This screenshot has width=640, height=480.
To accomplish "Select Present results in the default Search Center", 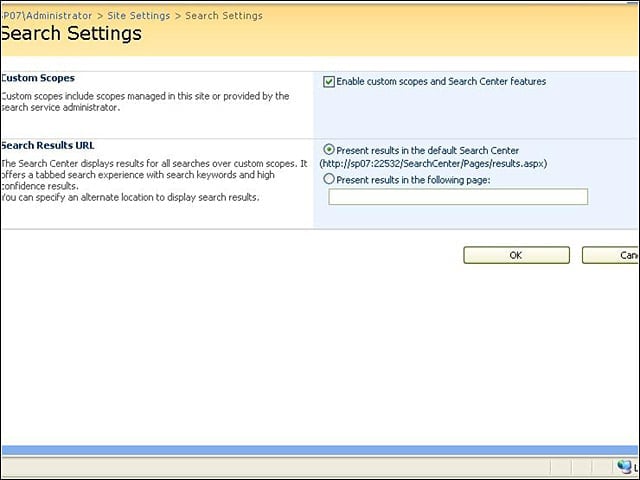I will point(329,150).
